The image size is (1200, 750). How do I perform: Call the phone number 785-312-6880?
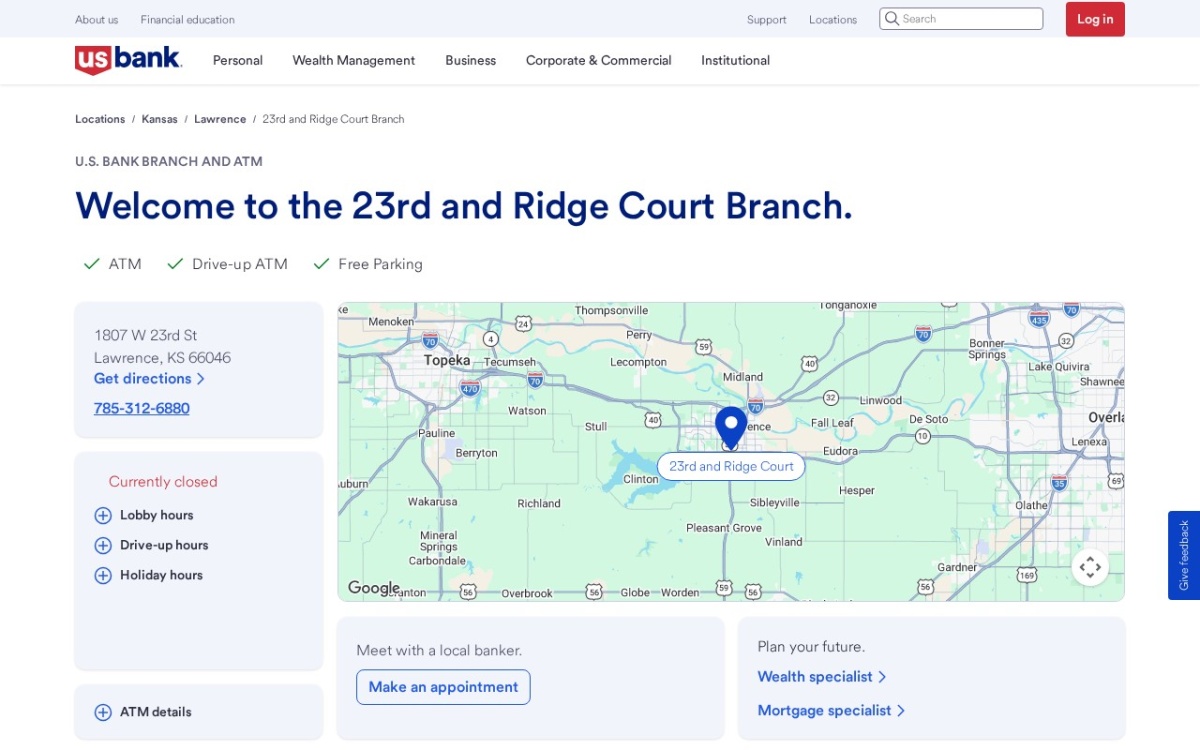[142, 408]
